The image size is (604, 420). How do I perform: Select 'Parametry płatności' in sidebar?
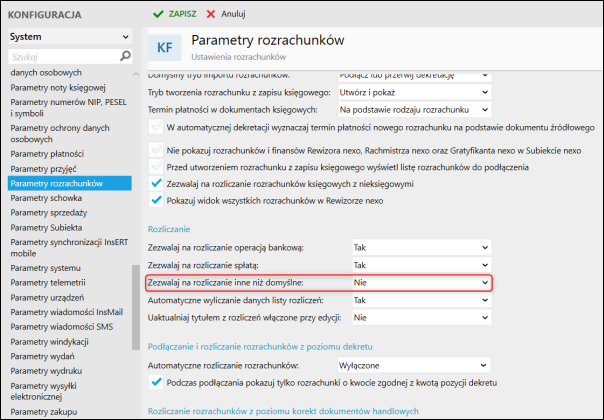(41, 154)
